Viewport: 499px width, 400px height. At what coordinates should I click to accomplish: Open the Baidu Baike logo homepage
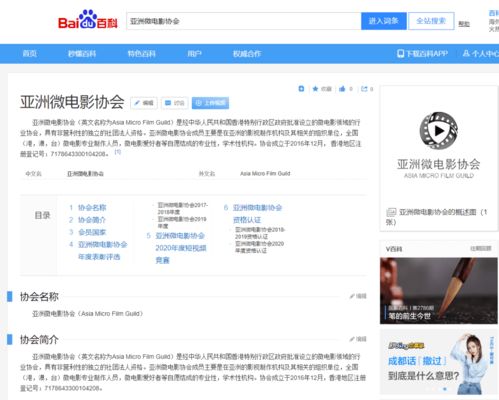pyautogui.click(x=88, y=20)
